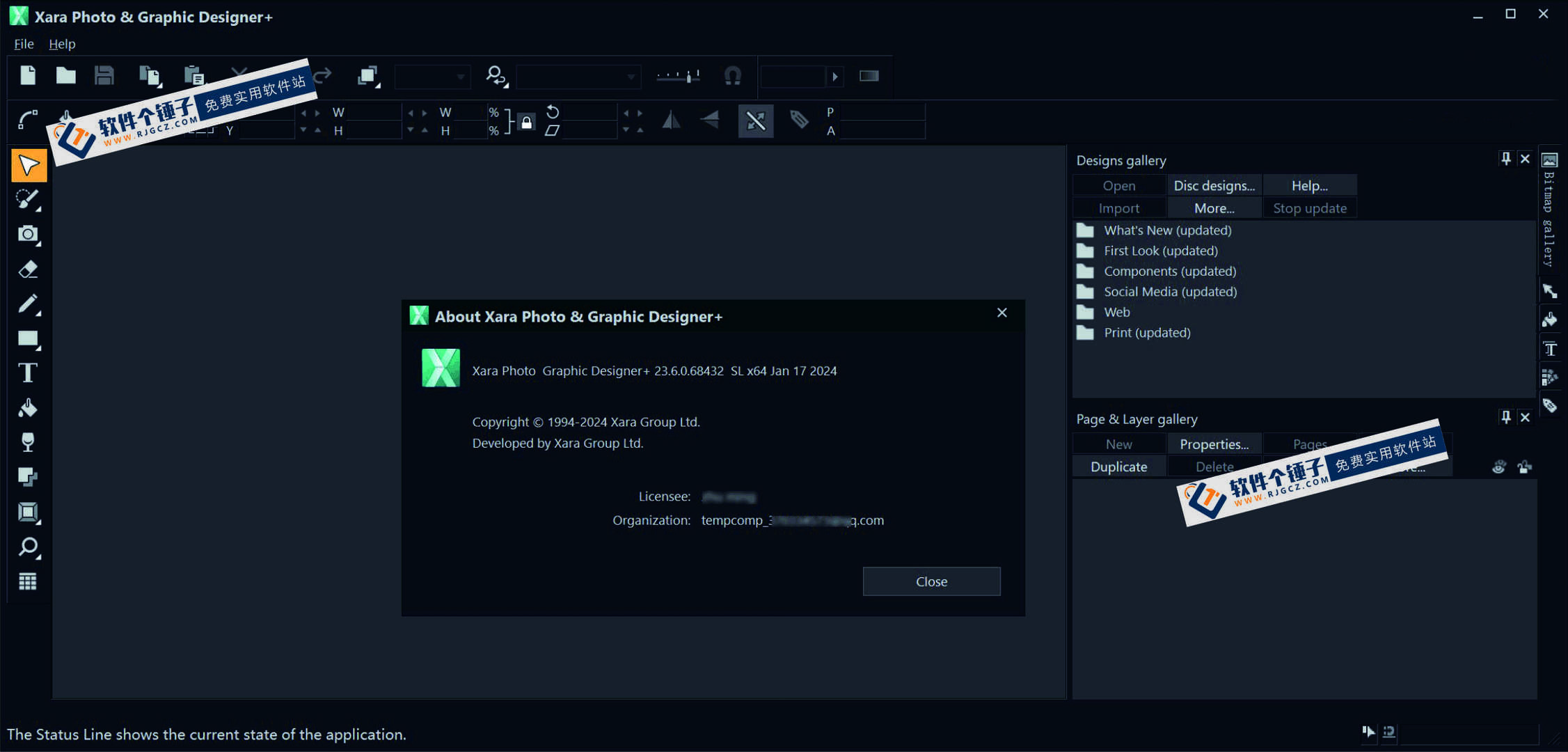The image size is (1568, 752).
Task: Open the Fonts gallery T icon on right
Action: tap(1550, 348)
